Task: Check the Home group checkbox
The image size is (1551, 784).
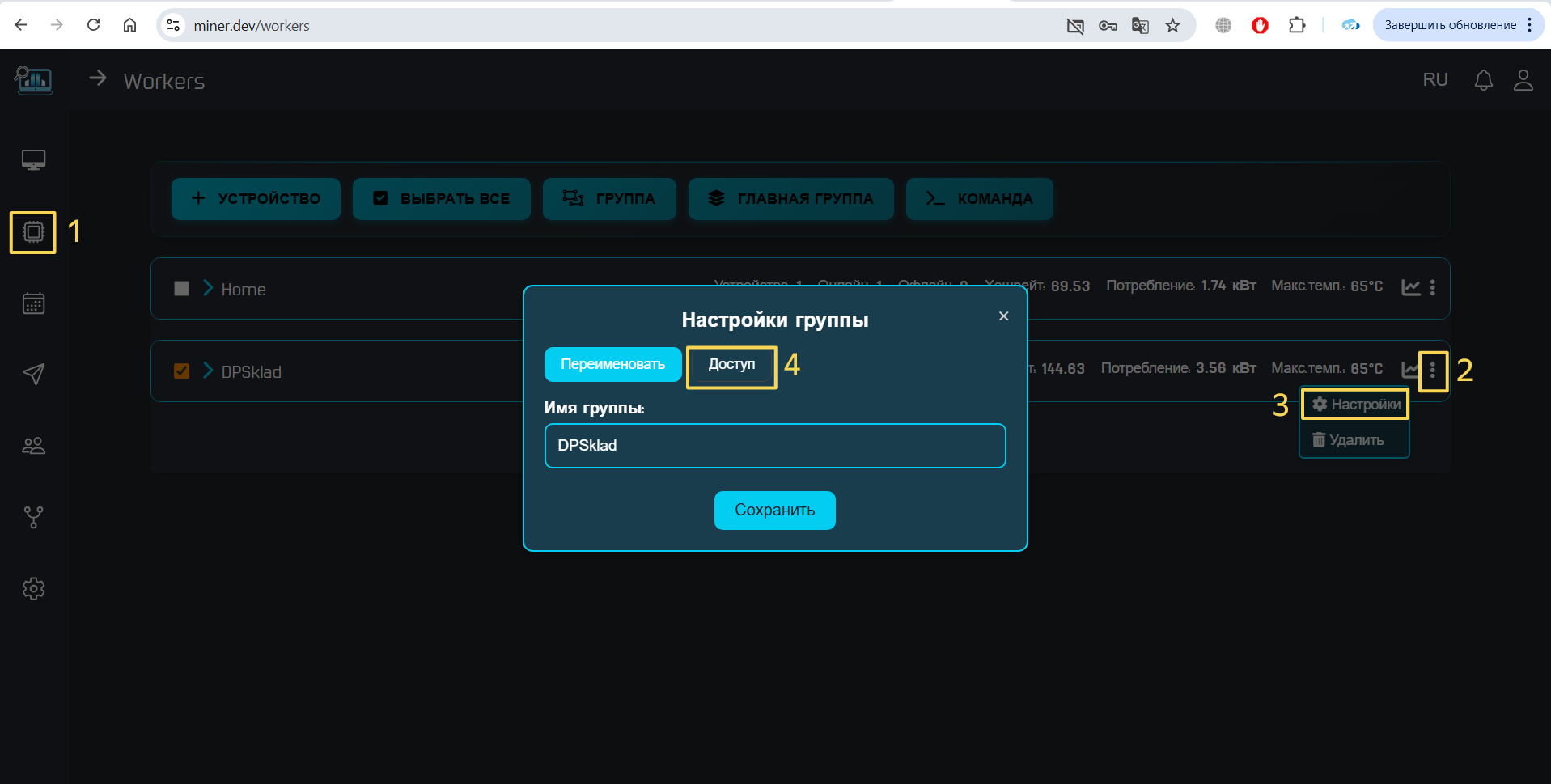Action: coord(181,288)
